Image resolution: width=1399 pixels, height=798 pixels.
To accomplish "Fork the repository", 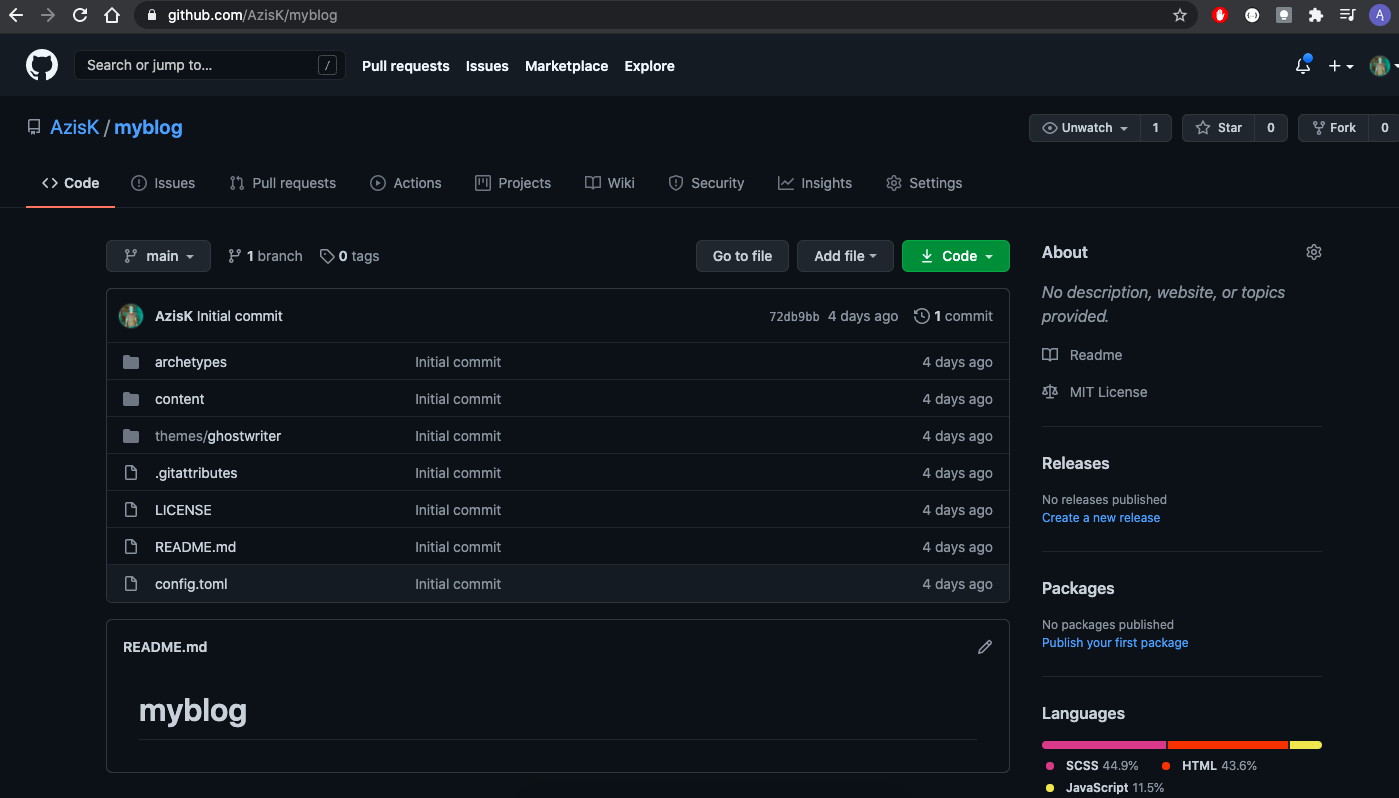I will (1334, 128).
